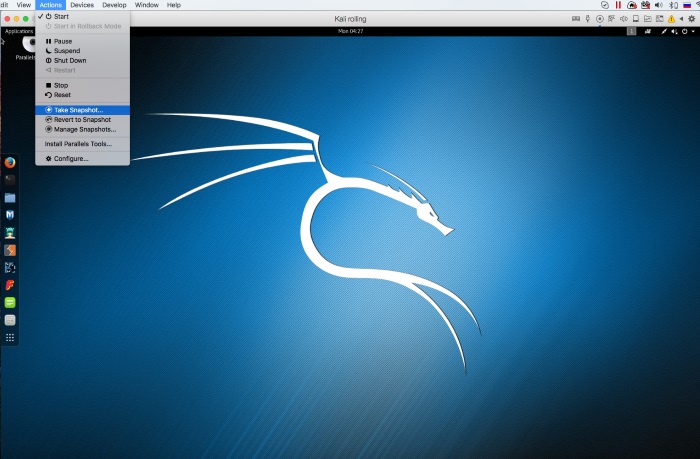Launch Burp Suite from the Kali dock
700x459 pixels.
[x=10, y=250]
